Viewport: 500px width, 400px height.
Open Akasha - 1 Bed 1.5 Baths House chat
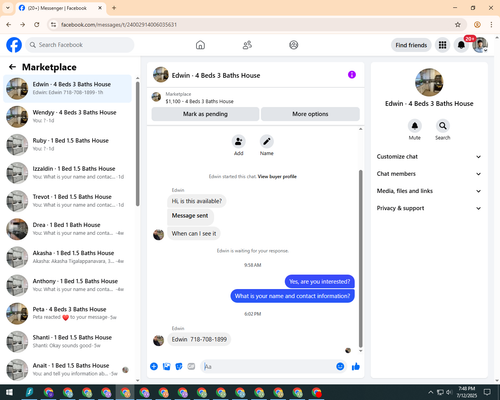67,257
